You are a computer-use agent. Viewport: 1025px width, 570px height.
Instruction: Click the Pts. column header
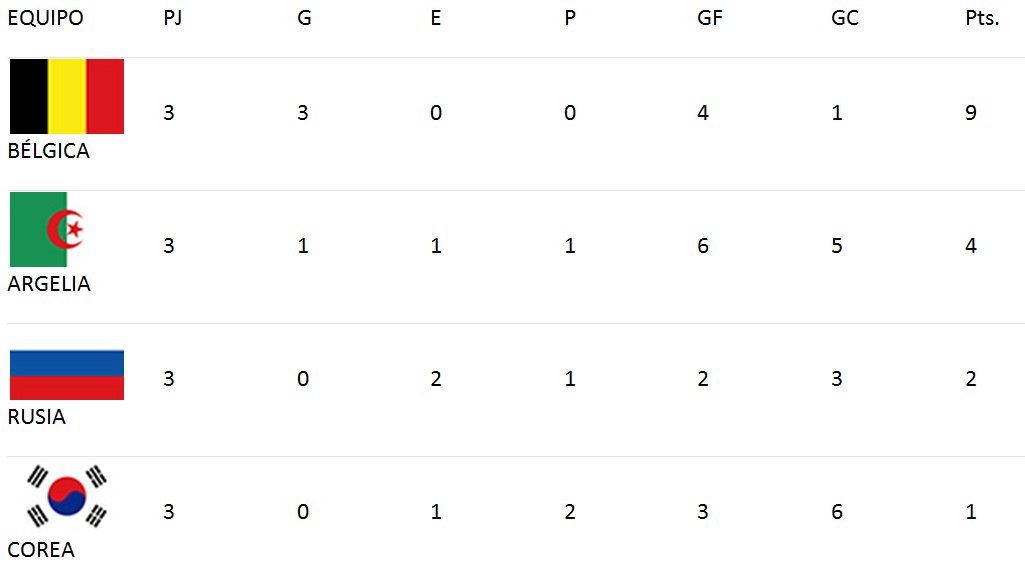point(983,18)
